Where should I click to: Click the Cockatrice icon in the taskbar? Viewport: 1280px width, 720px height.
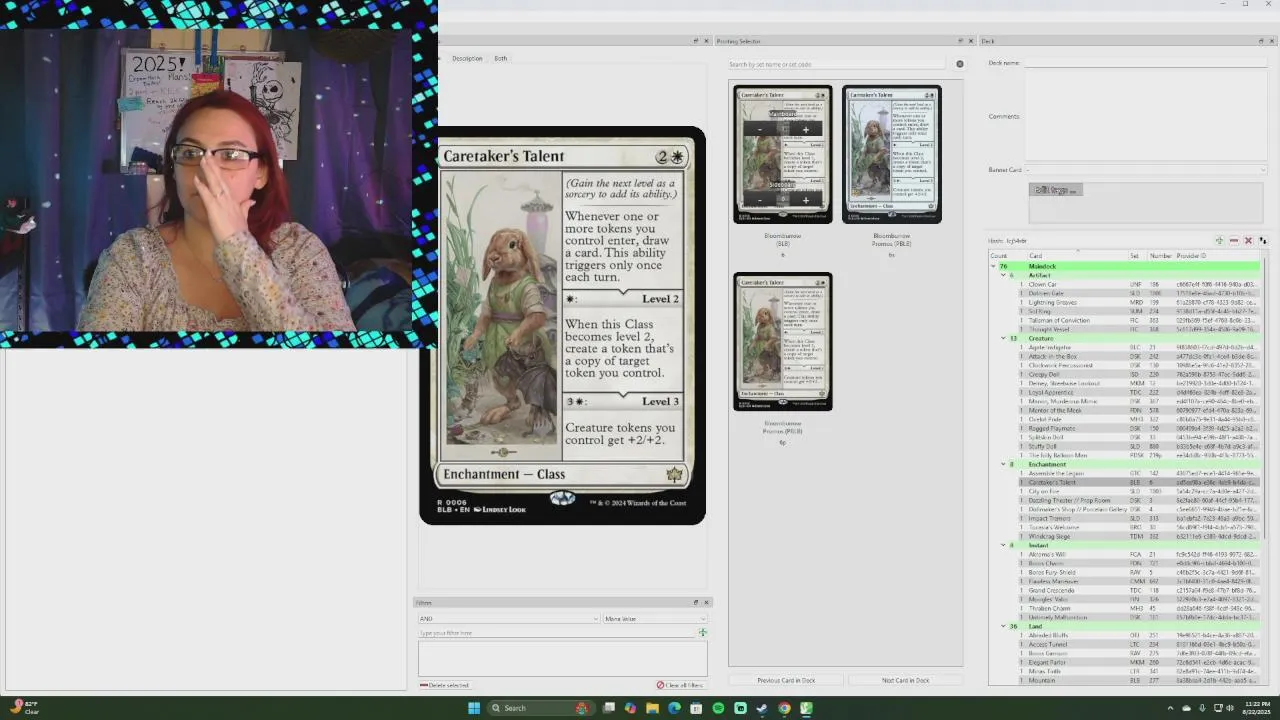806,708
